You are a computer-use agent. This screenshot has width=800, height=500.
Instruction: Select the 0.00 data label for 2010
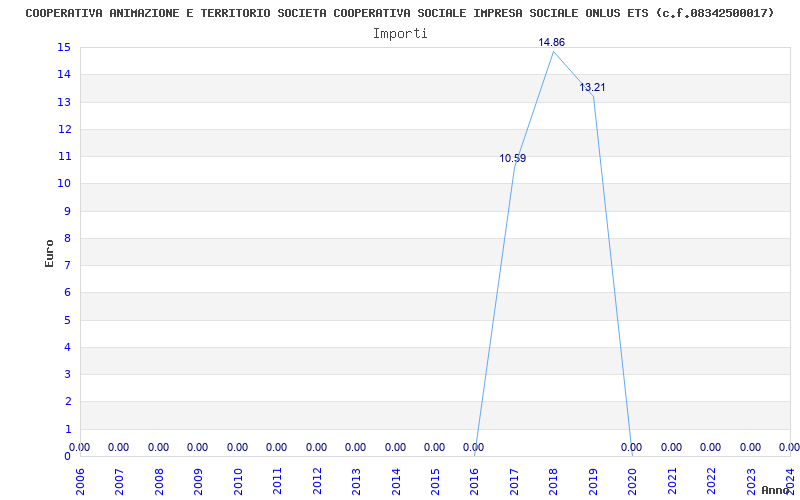[x=237, y=447]
